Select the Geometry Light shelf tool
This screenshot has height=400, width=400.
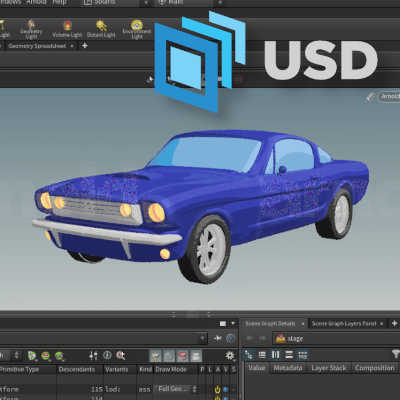tap(31, 29)
